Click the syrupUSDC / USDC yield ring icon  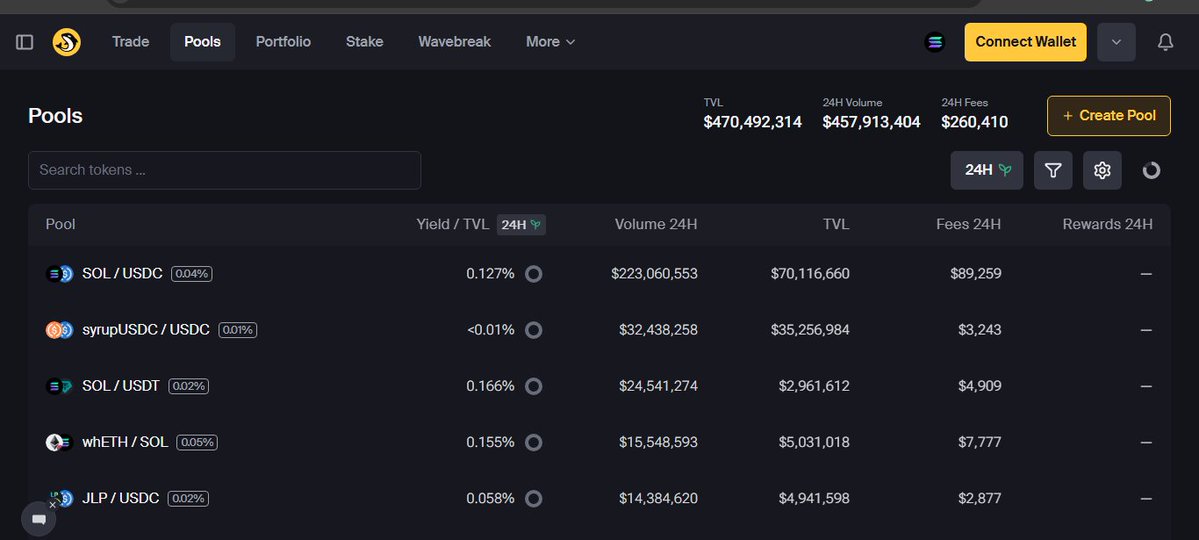[534, 330]
